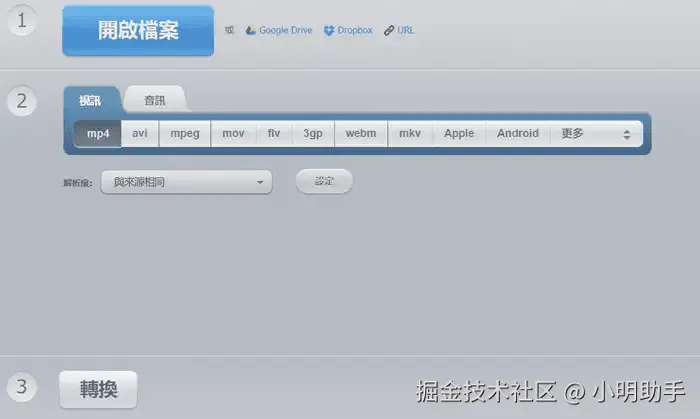Select the webm format

click(361, 133)
